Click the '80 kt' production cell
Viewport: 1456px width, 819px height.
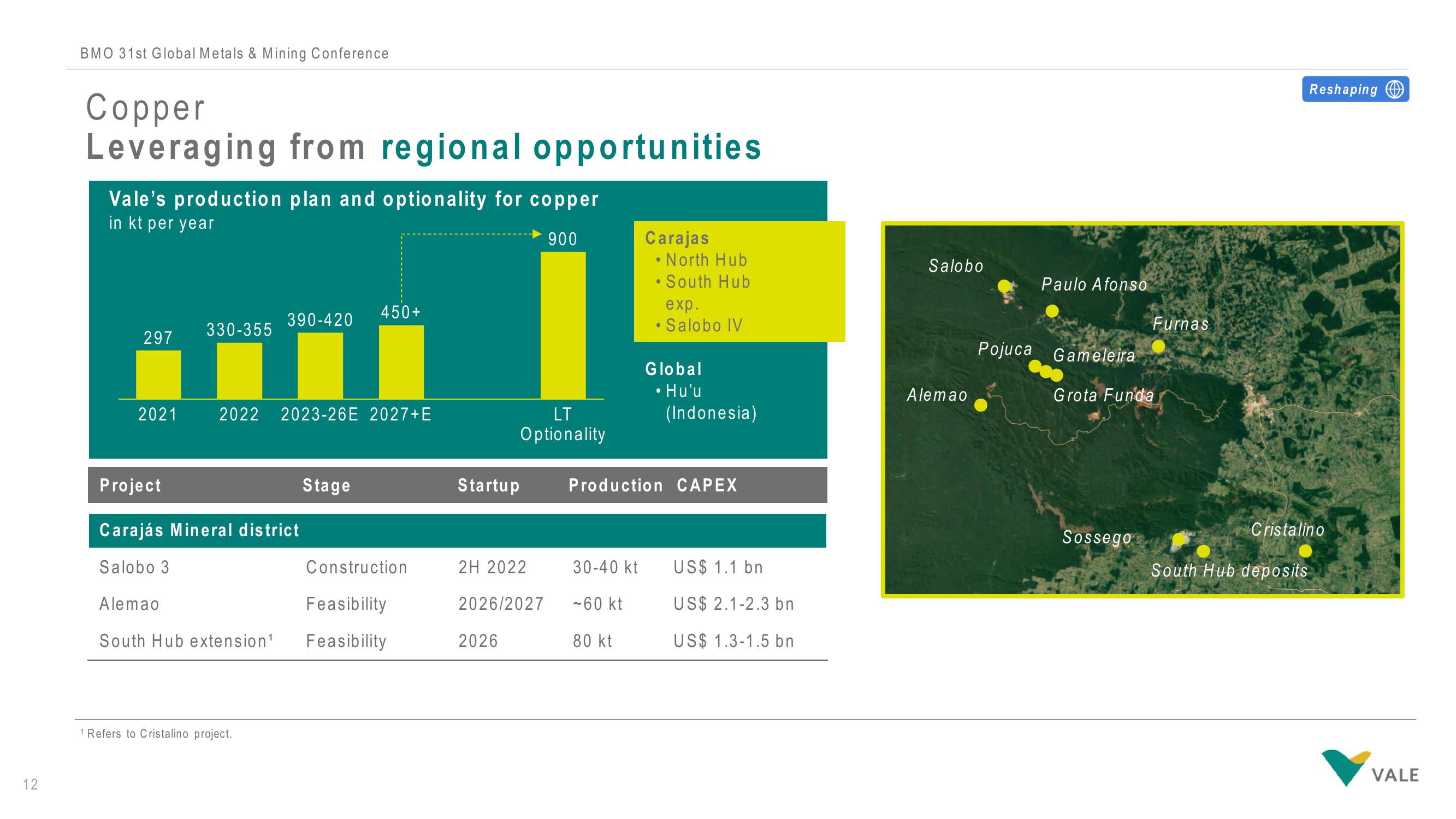(x=593, y=641)
